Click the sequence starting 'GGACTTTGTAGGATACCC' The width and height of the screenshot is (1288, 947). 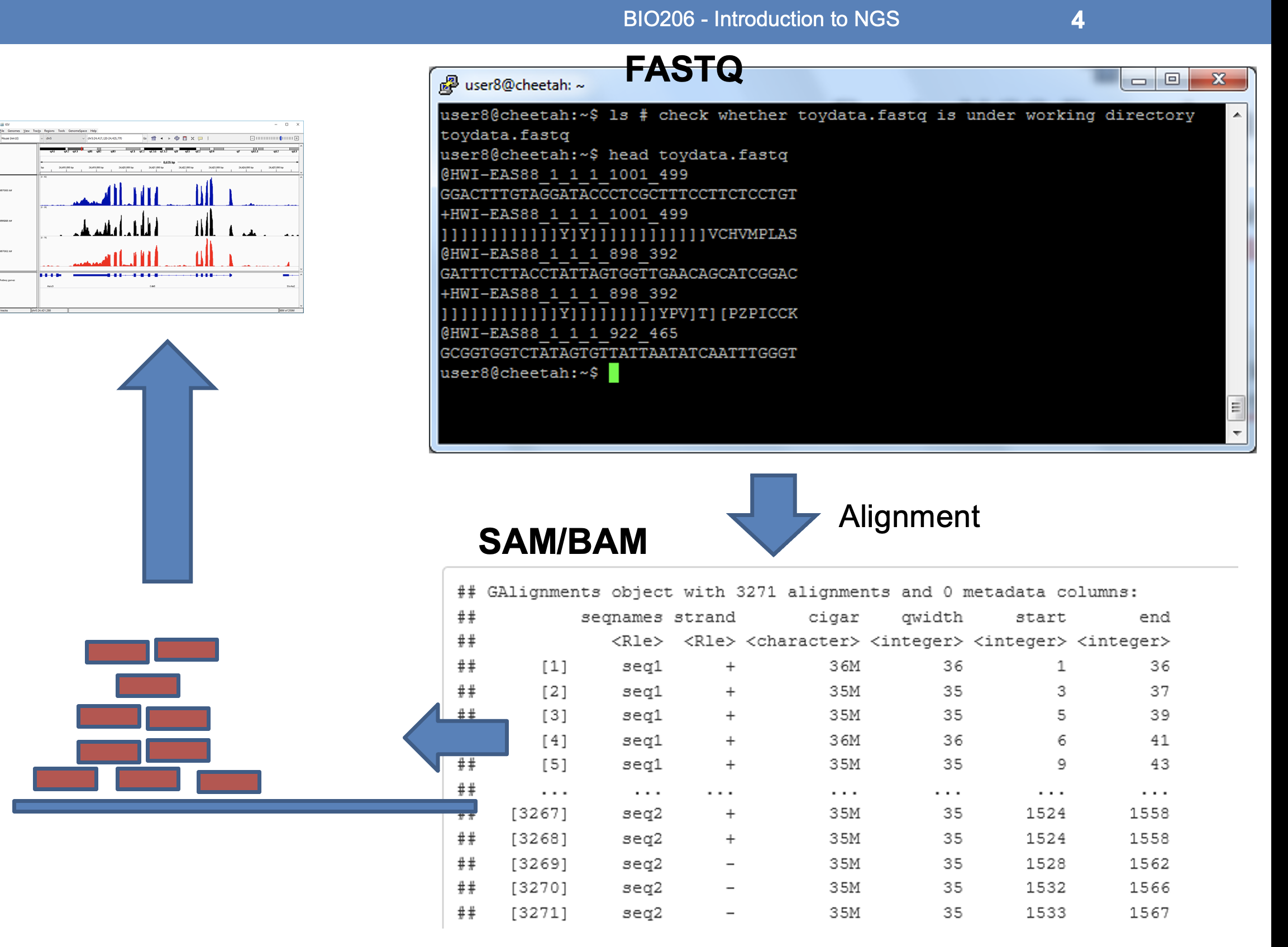point(618,194)
